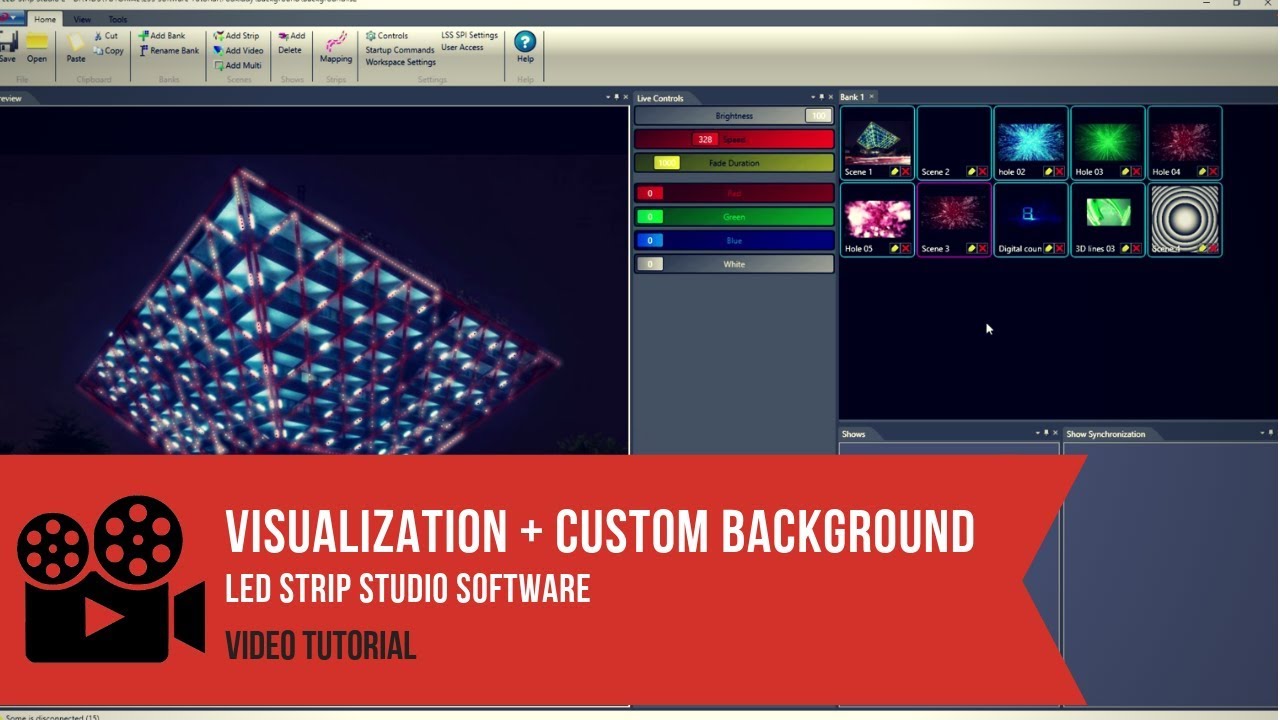
Task: Click Rename Bank in the ribbon
Action: click(169, 51)
